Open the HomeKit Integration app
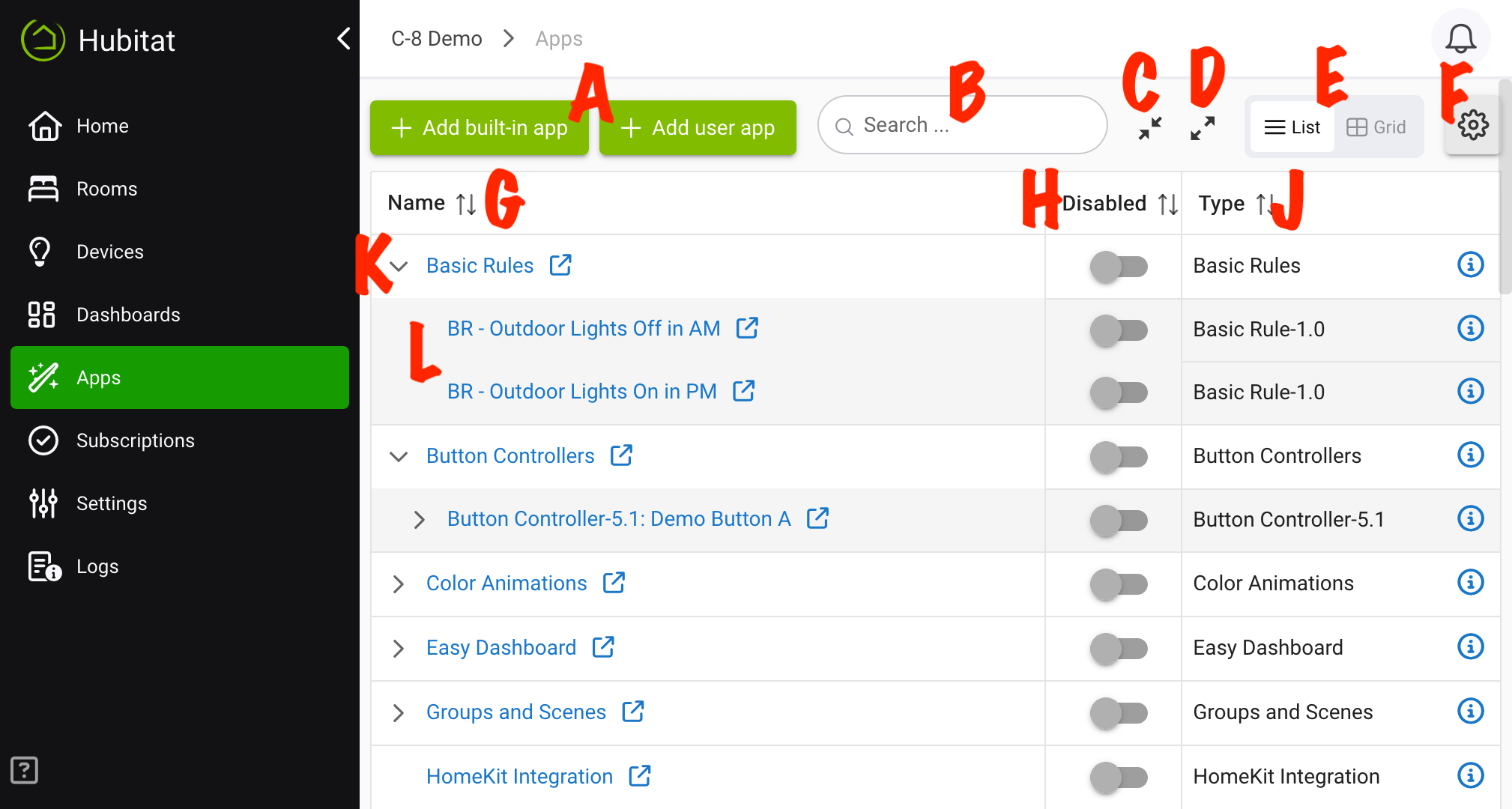Image resolution: width=1512 pixels, height=809 pixels. [519, 776]
